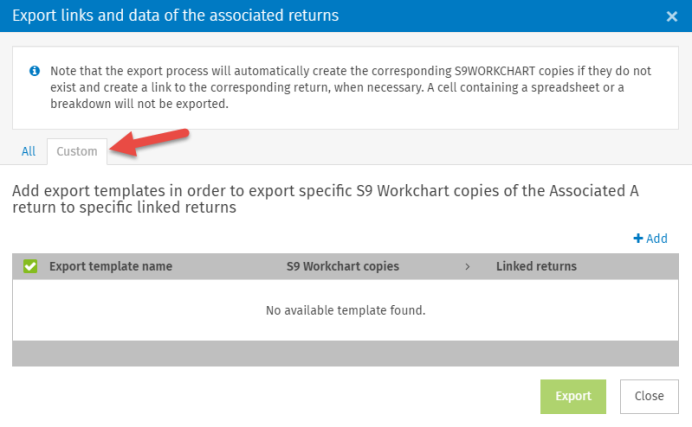Click the S9 Workchart copies column header

343,266
